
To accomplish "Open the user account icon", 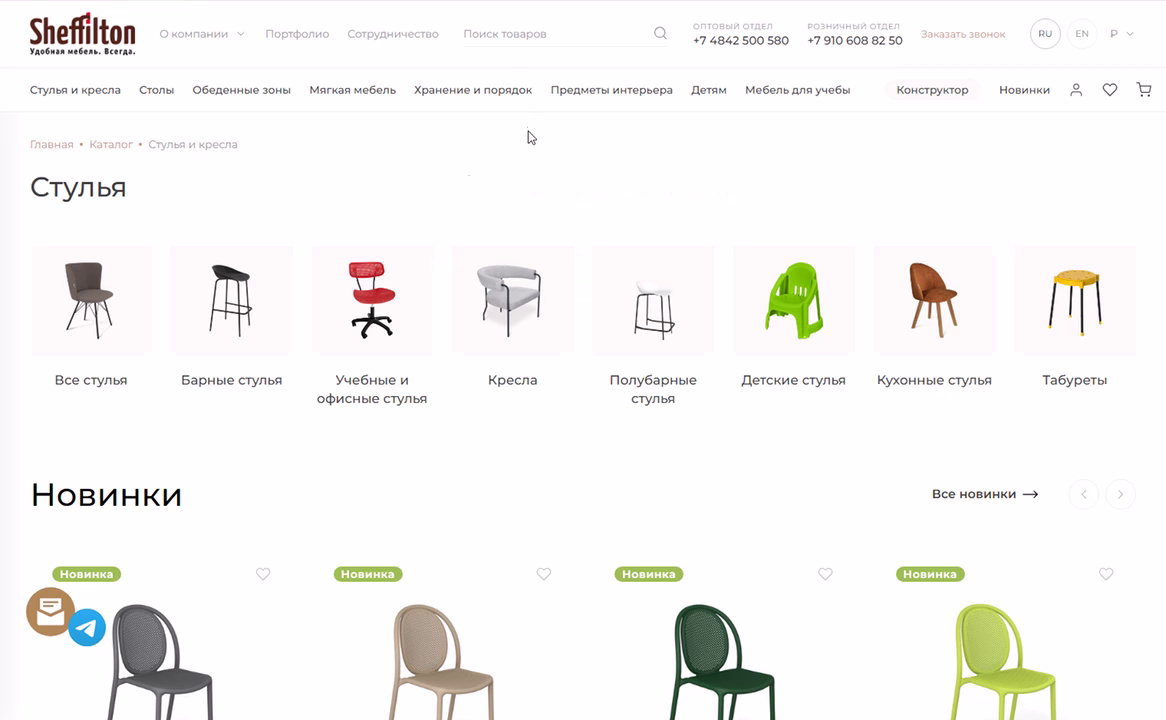I will [1075, 90].
